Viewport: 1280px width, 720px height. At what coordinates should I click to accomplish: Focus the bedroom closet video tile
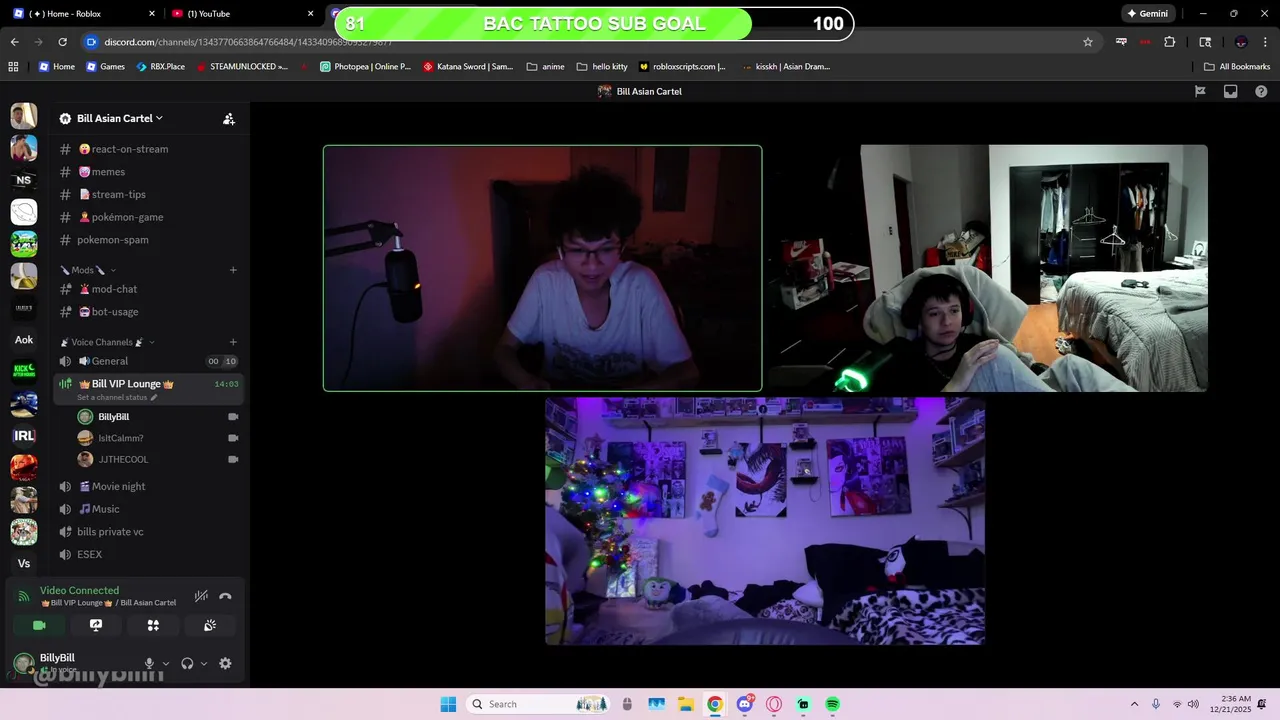(988, 268)
